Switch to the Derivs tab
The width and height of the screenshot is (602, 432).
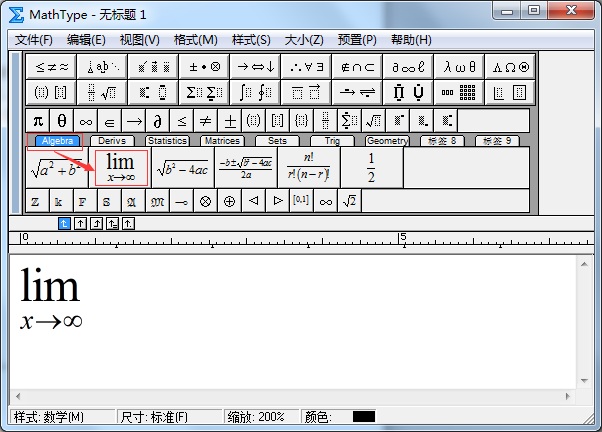112,141
